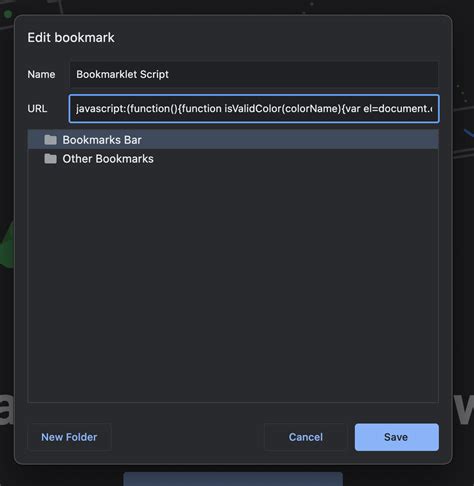The image size is (474, 486).
Task: Focus the Name input field
Action: pos(254,74)
